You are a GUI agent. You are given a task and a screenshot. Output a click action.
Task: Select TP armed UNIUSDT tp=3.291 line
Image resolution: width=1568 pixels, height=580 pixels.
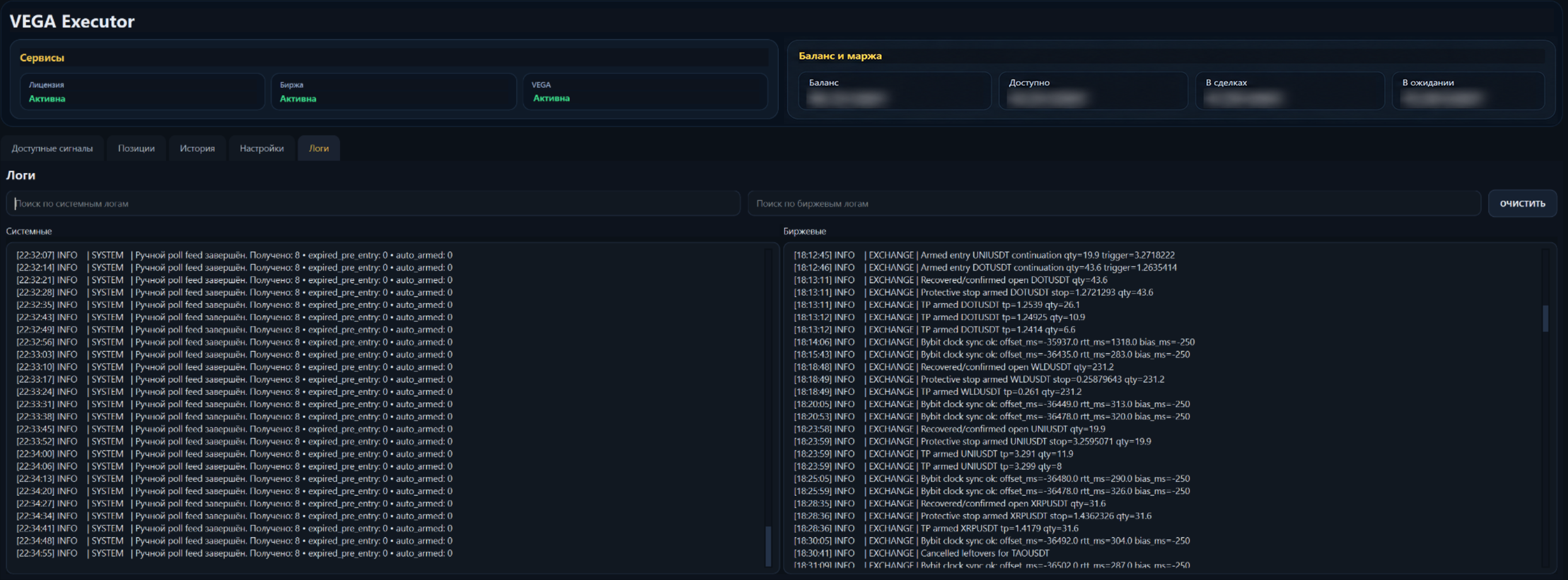pyautogui.click(x=933, y=454)
